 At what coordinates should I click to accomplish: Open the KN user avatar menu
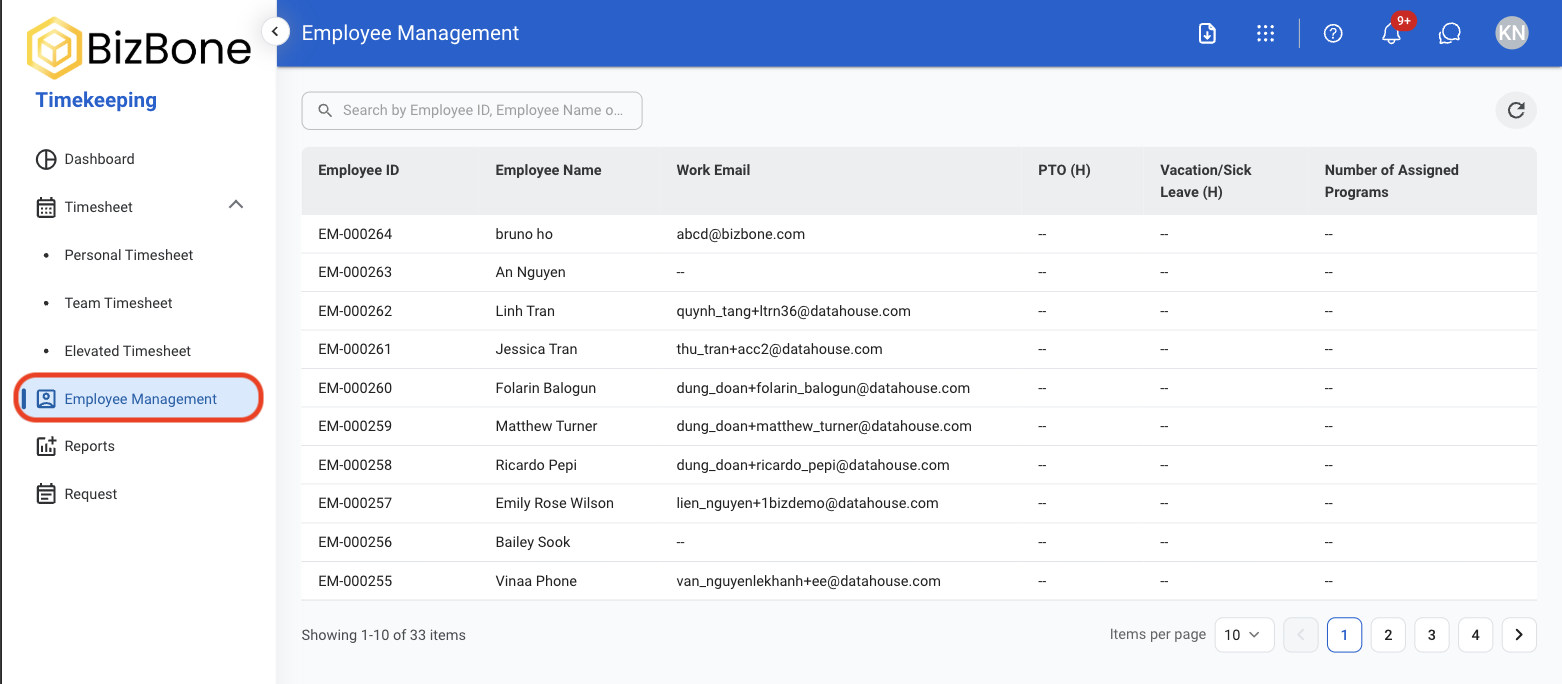(x=1512, y=33)
